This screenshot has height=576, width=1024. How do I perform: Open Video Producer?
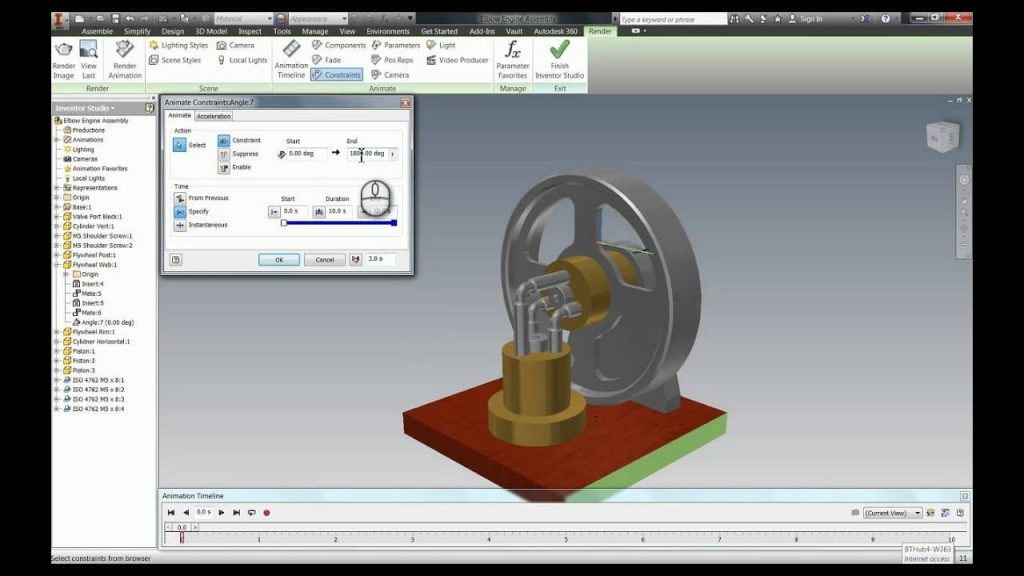pyautogui.click(x=457, y=60)
